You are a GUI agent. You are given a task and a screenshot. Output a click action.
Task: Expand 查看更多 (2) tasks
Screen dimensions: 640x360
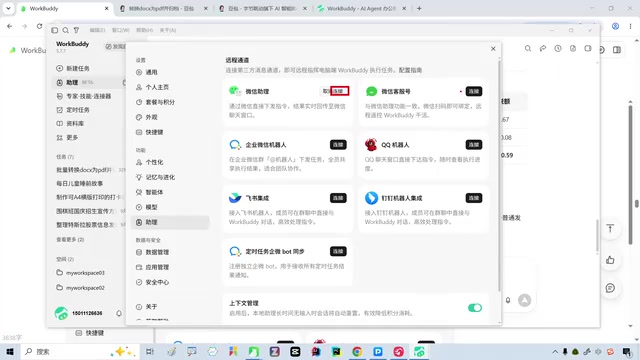click(70, 240)
